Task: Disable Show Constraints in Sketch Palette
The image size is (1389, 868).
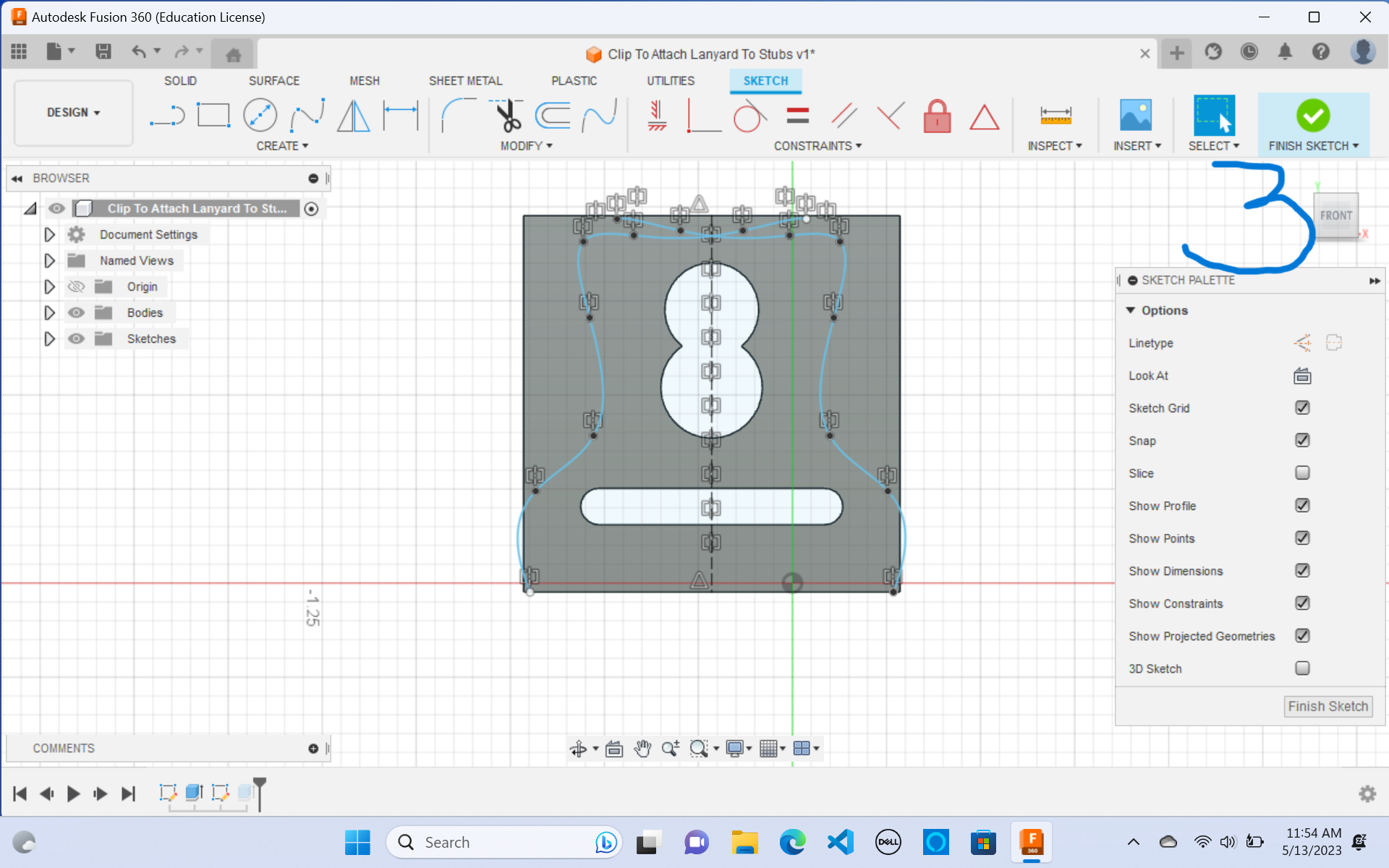Action: click(1303, 603)
